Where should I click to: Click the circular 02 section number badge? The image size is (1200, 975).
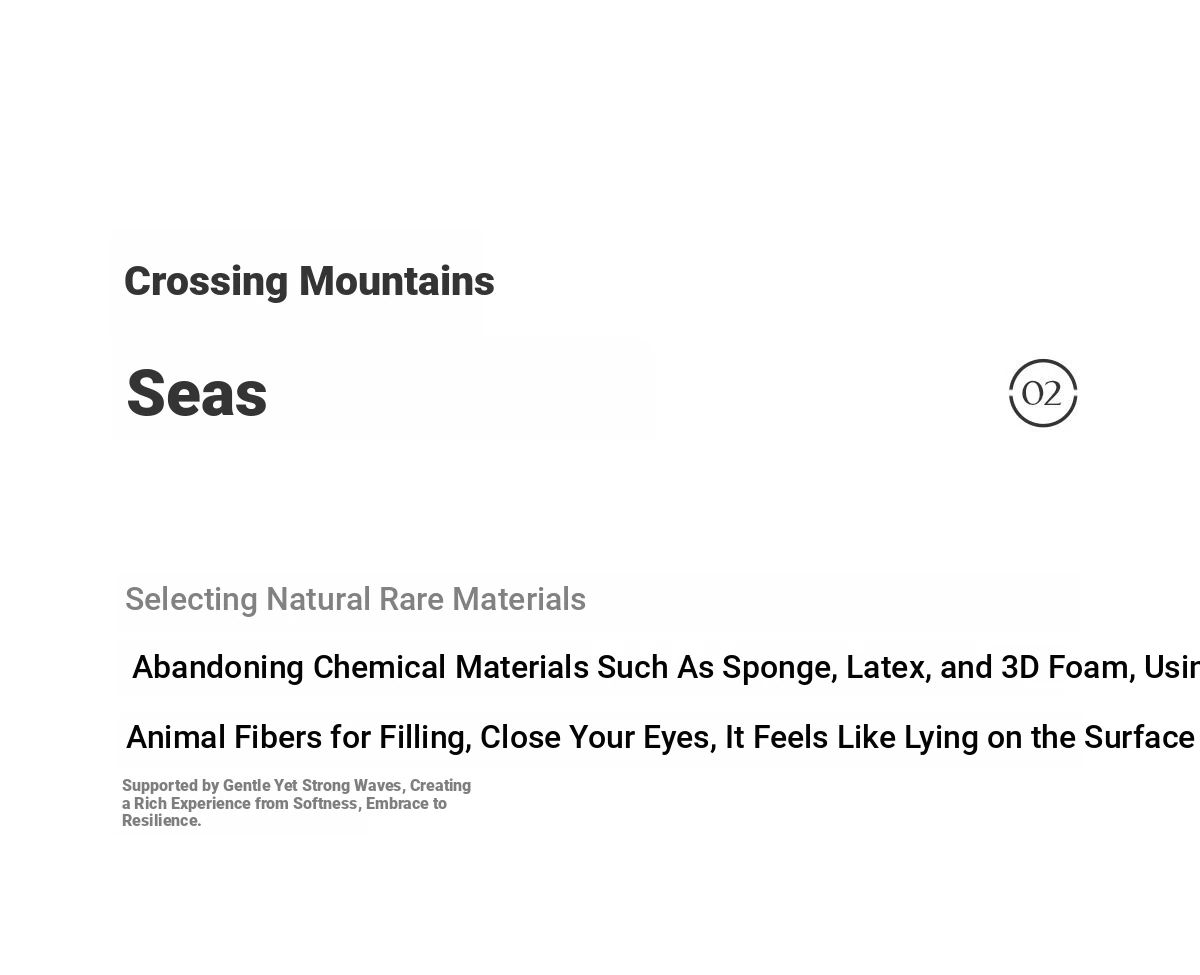pos(1043,393)
